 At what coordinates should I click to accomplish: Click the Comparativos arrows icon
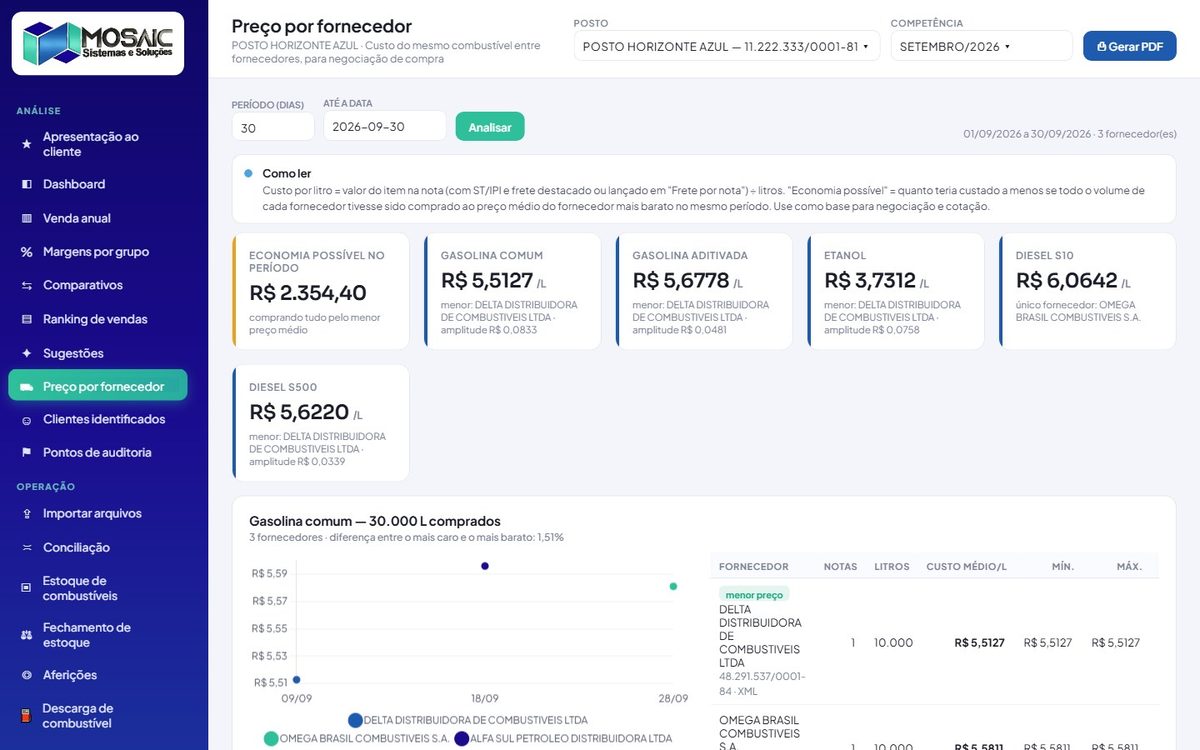coord(27,286)
